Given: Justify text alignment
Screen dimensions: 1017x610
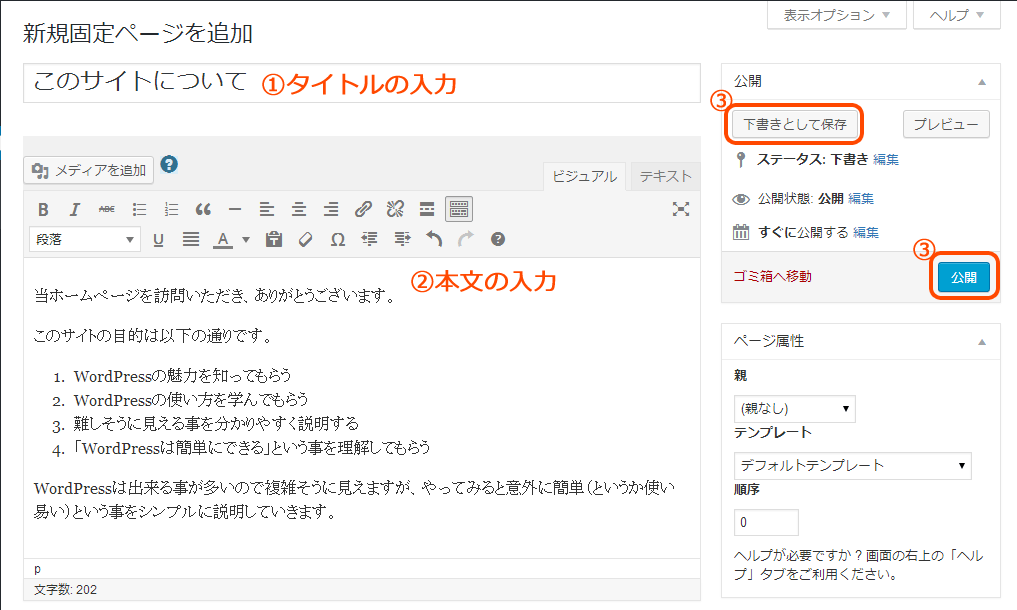Looking at the screenshot, I should click(191, 240).
